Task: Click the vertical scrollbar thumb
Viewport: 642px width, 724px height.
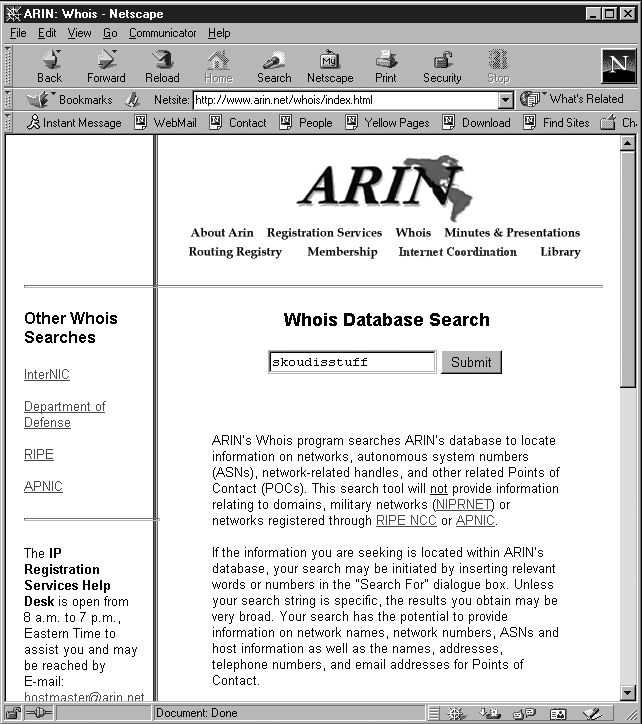Action: click(x=628, y=270)
